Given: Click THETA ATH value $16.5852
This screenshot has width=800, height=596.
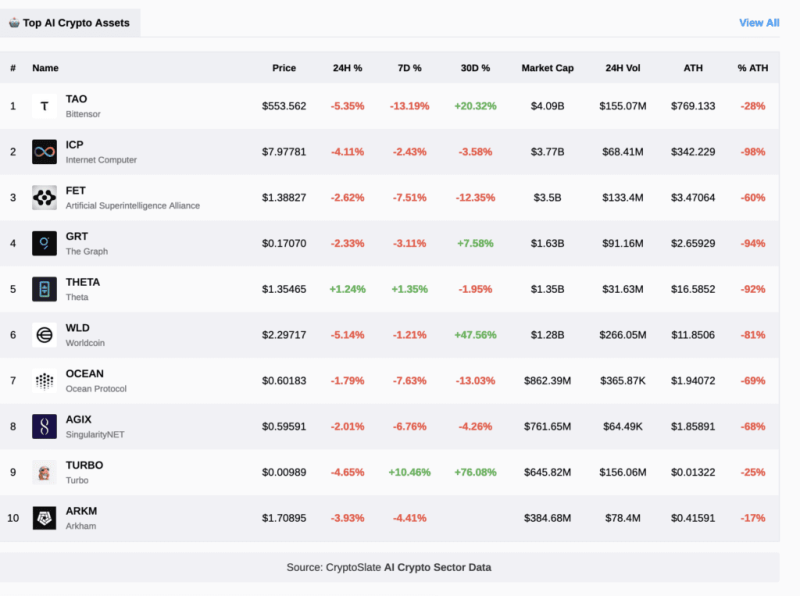Looking at the screenshot, I should coord(693,289).
